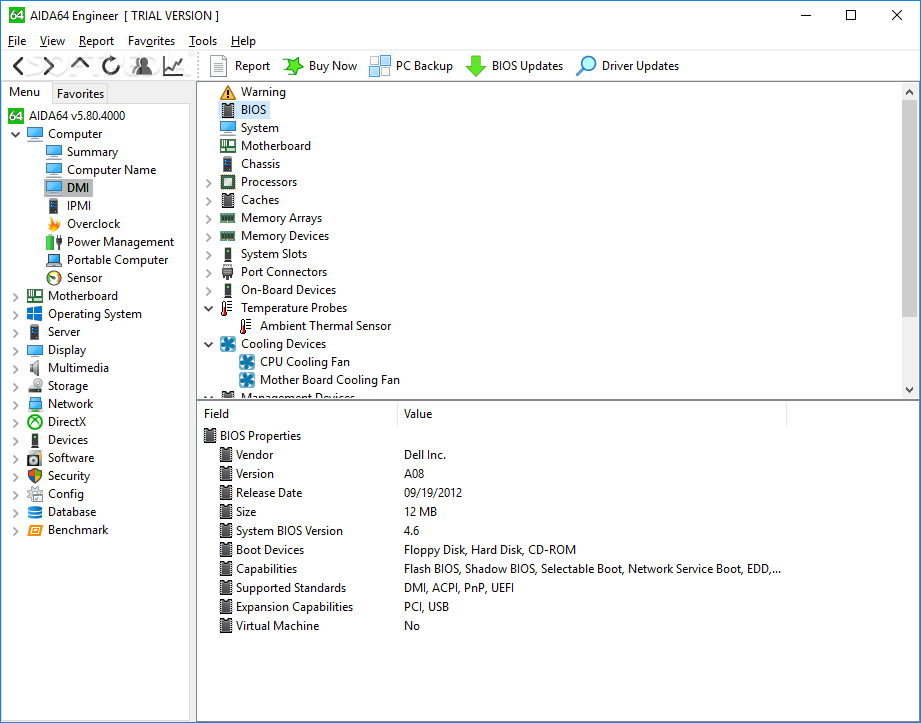Click the Buy Now star icon
The image size is (921, 723).
(x=293, y=66)
